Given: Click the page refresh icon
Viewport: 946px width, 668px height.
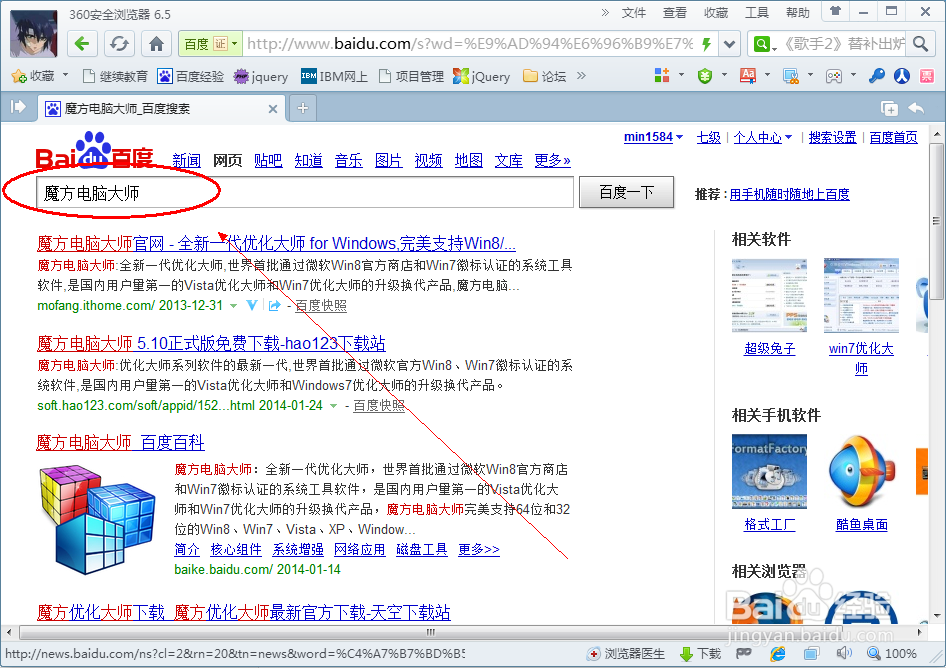Looking at the screenshot, I should tap(119, 43).
